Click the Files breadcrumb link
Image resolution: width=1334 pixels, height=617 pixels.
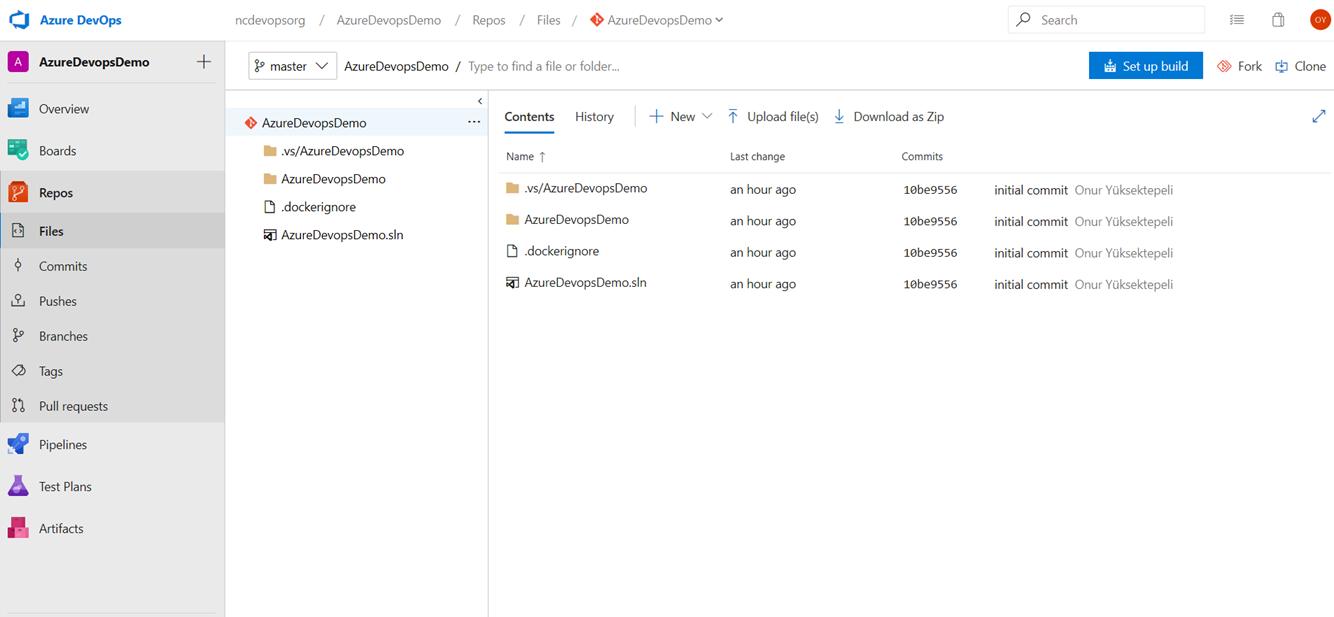point(548,20)
